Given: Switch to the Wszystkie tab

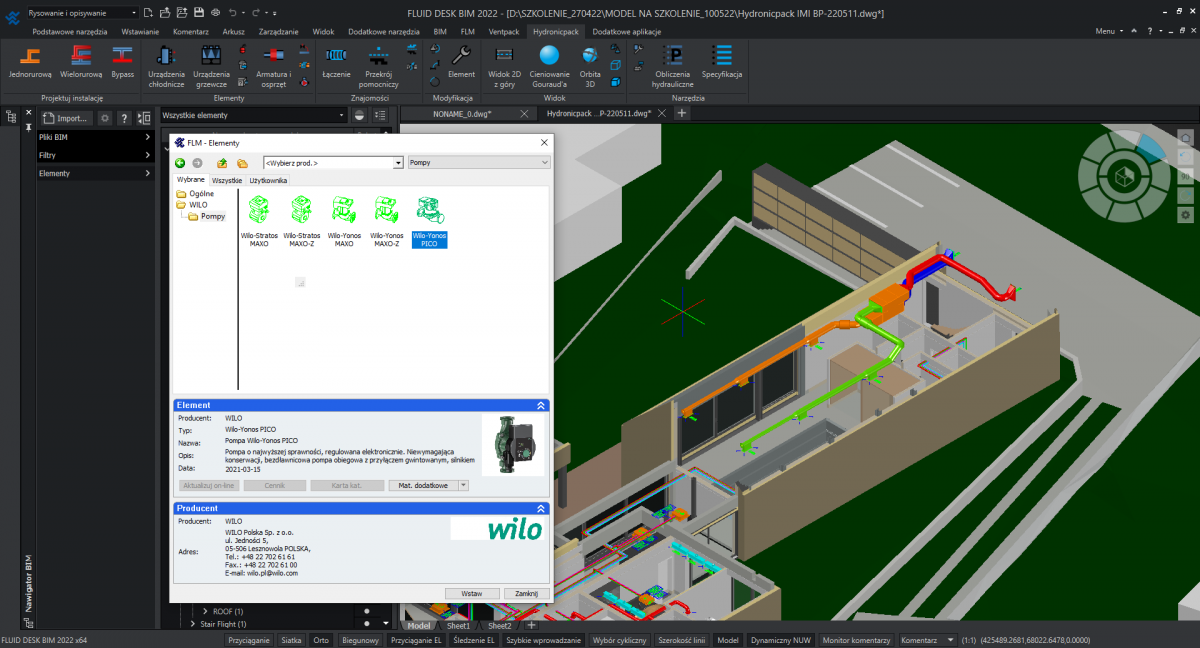Looking at the screenshot, I should pyautogui.click(x=227, y=180).
